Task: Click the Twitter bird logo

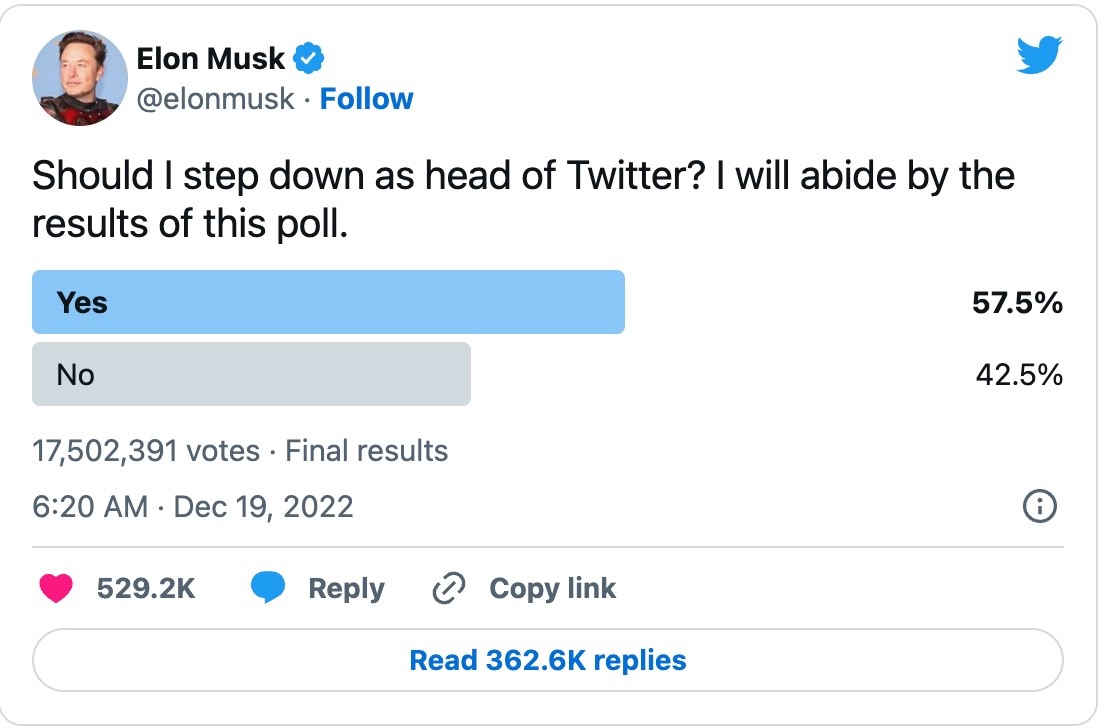Action: tap(1039, 55)
